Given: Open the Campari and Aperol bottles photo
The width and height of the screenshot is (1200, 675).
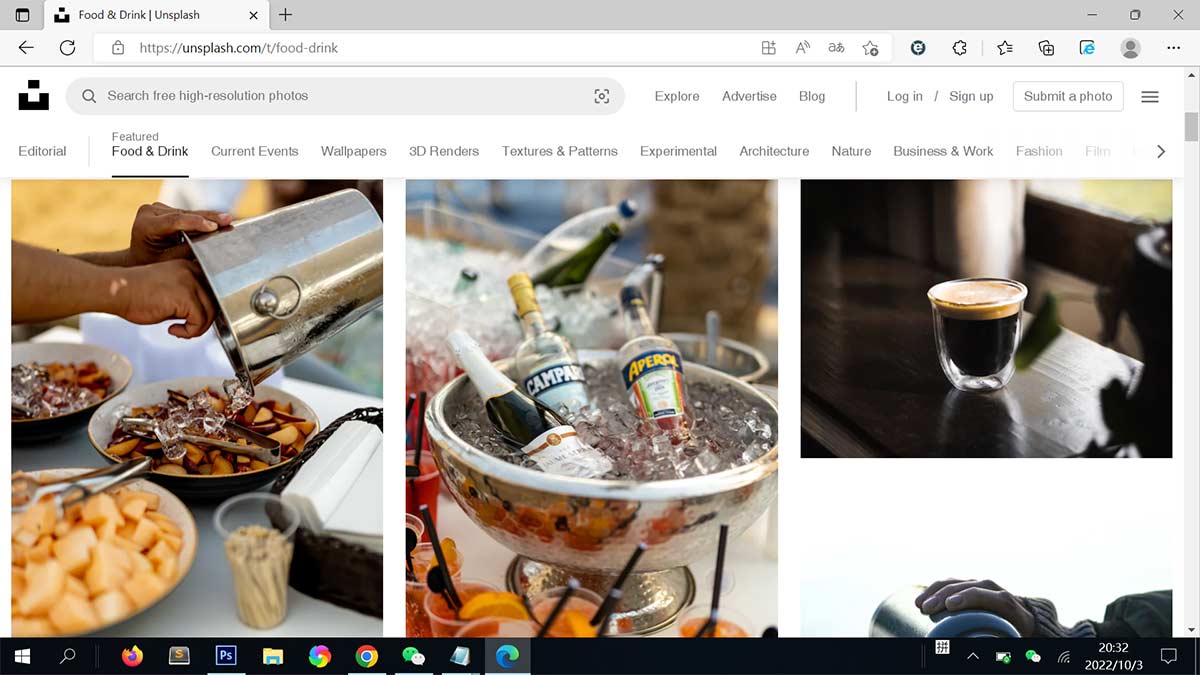Looking at the screenshot, I should tap(592, 408).
